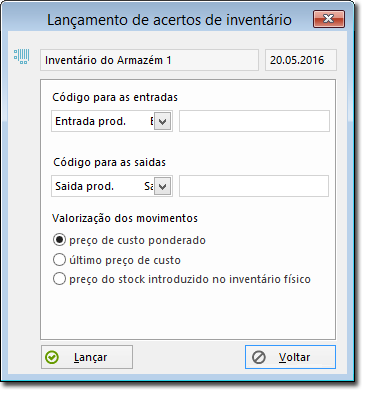The height and width of the screenshot is (394, 365).
Task: Click the green checkmark icon on Lançar
Action: pos(52,357)
